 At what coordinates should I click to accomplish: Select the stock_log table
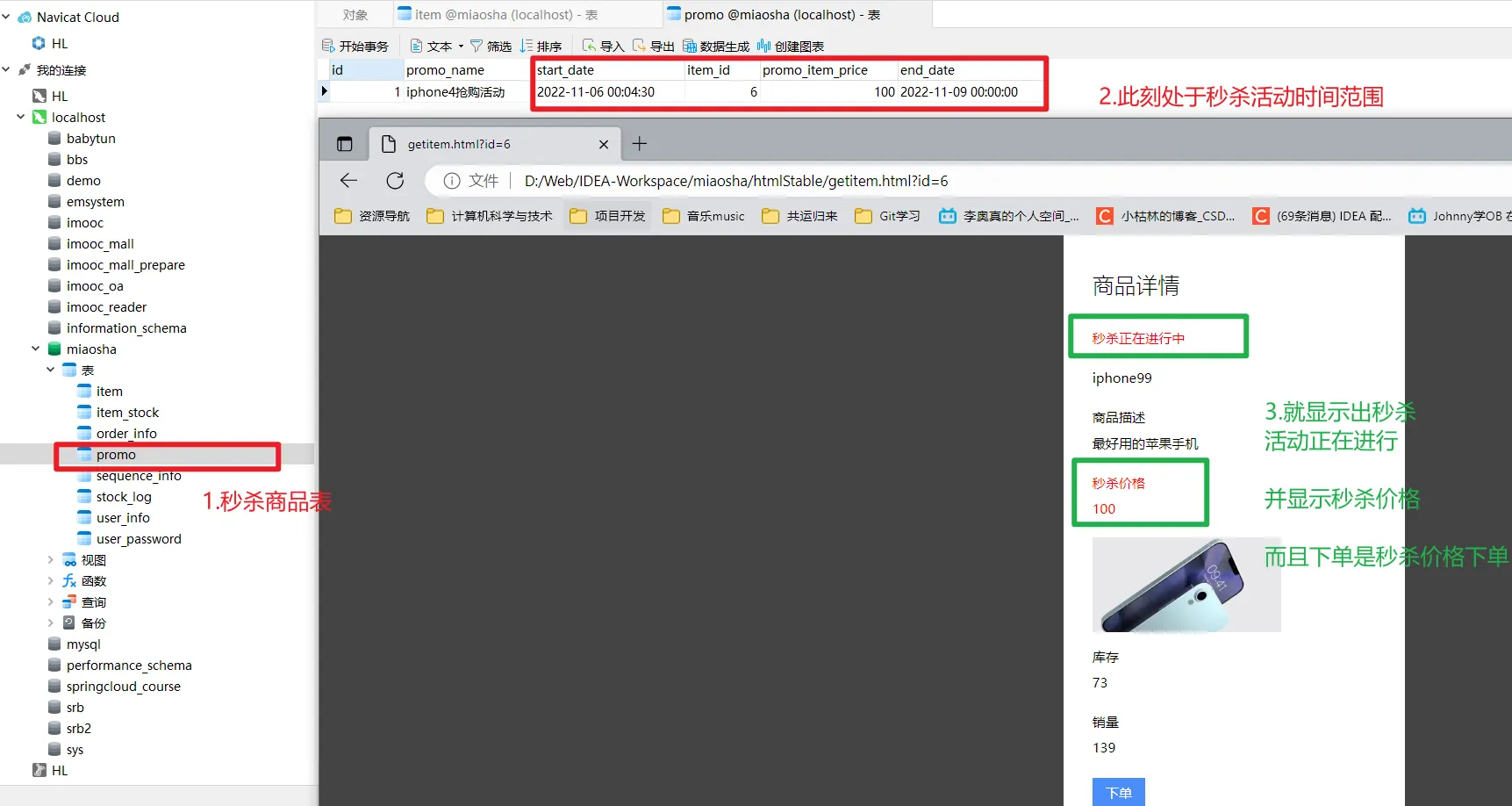124,497
